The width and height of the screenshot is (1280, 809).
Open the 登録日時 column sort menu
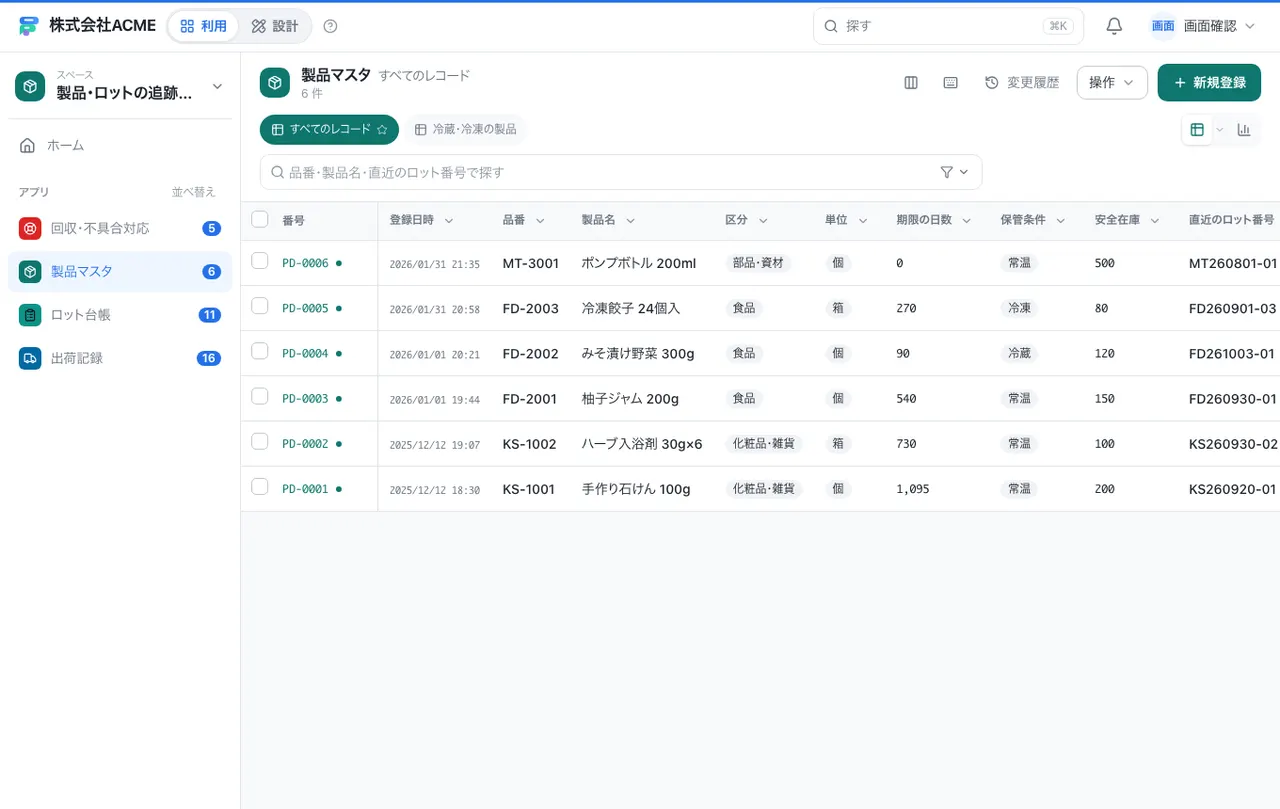pyautogui.click(x=449, y=221)
